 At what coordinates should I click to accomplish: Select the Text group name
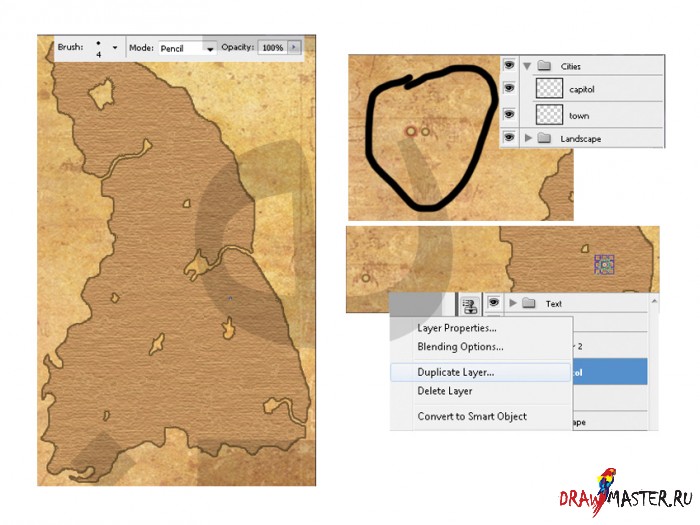[554, 304]
